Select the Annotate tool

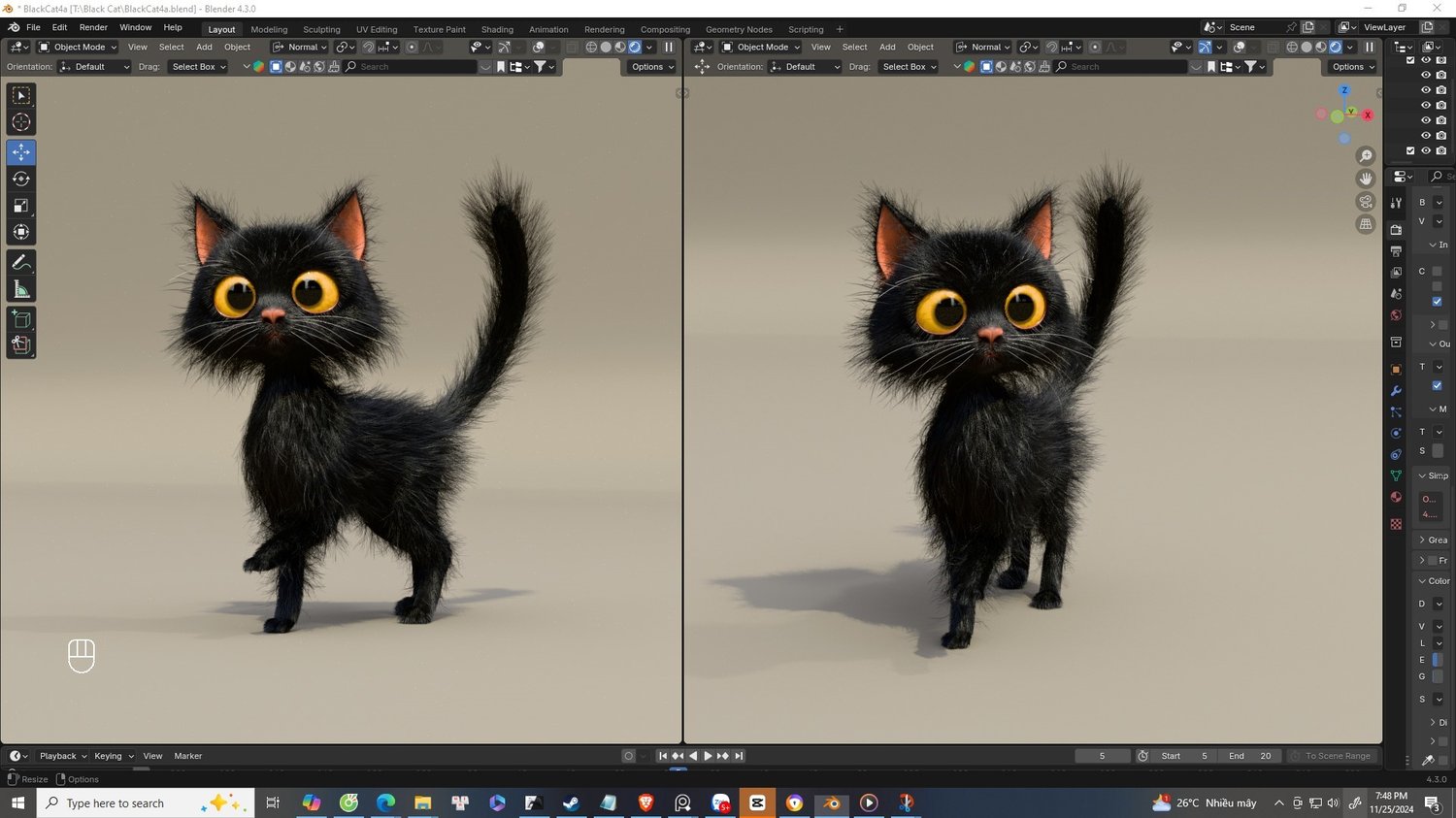pos(21,263)
